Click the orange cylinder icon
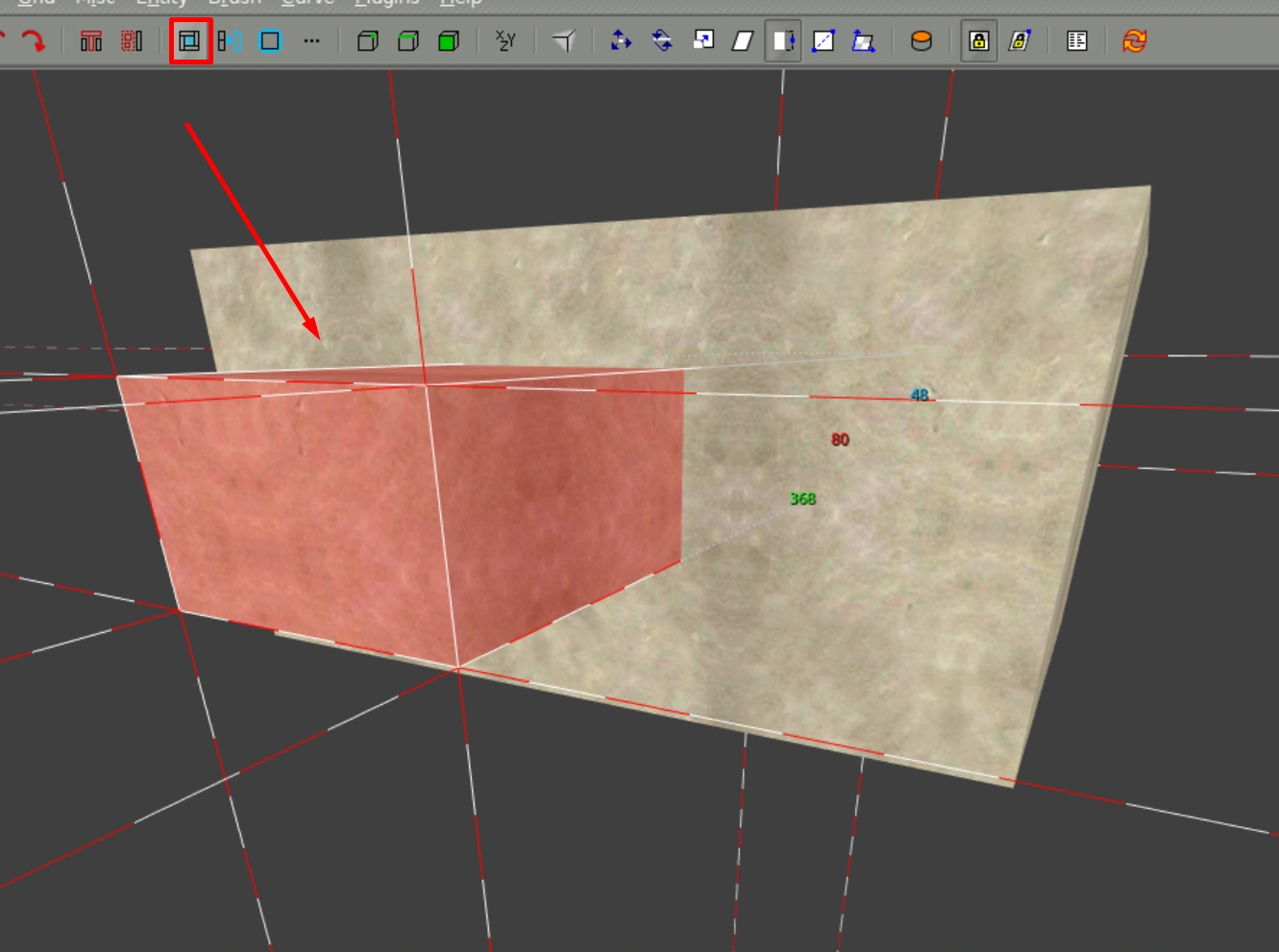The image size is (1279, 952). [x=922, y=41]
